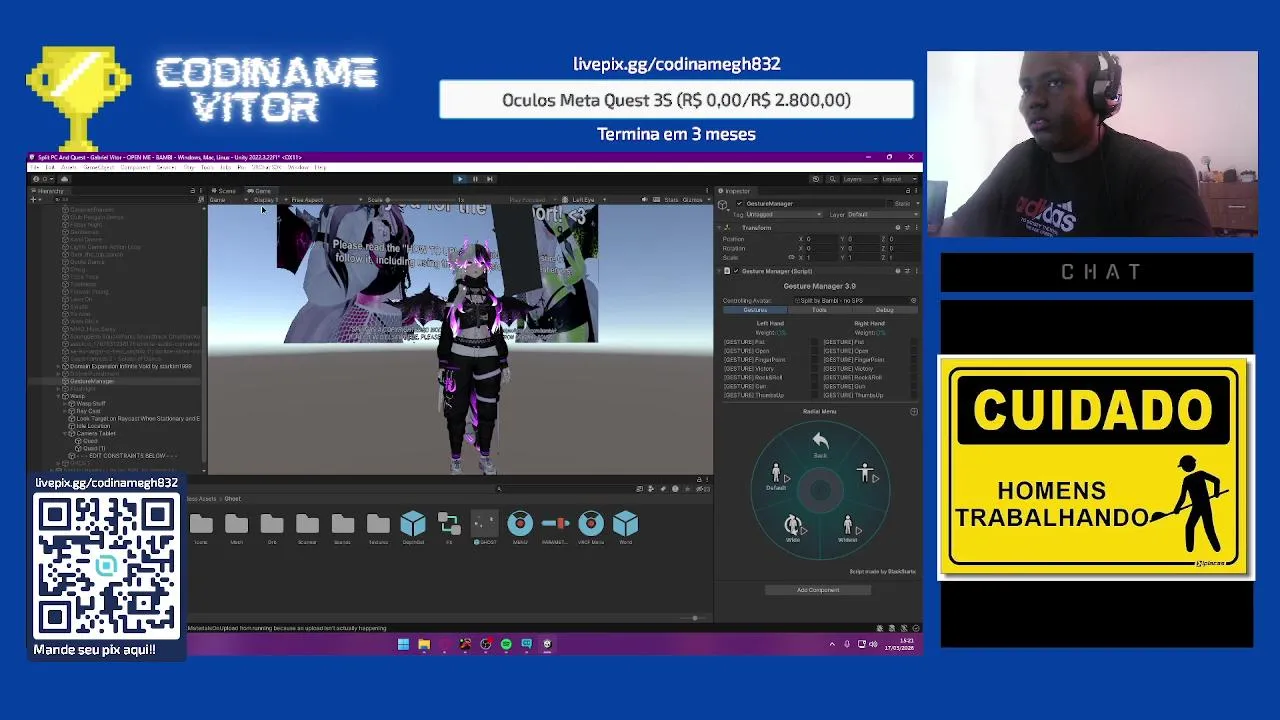Select VRCF Menu asset
This screenshot has width=1280, height=720.
pos(590,528)
